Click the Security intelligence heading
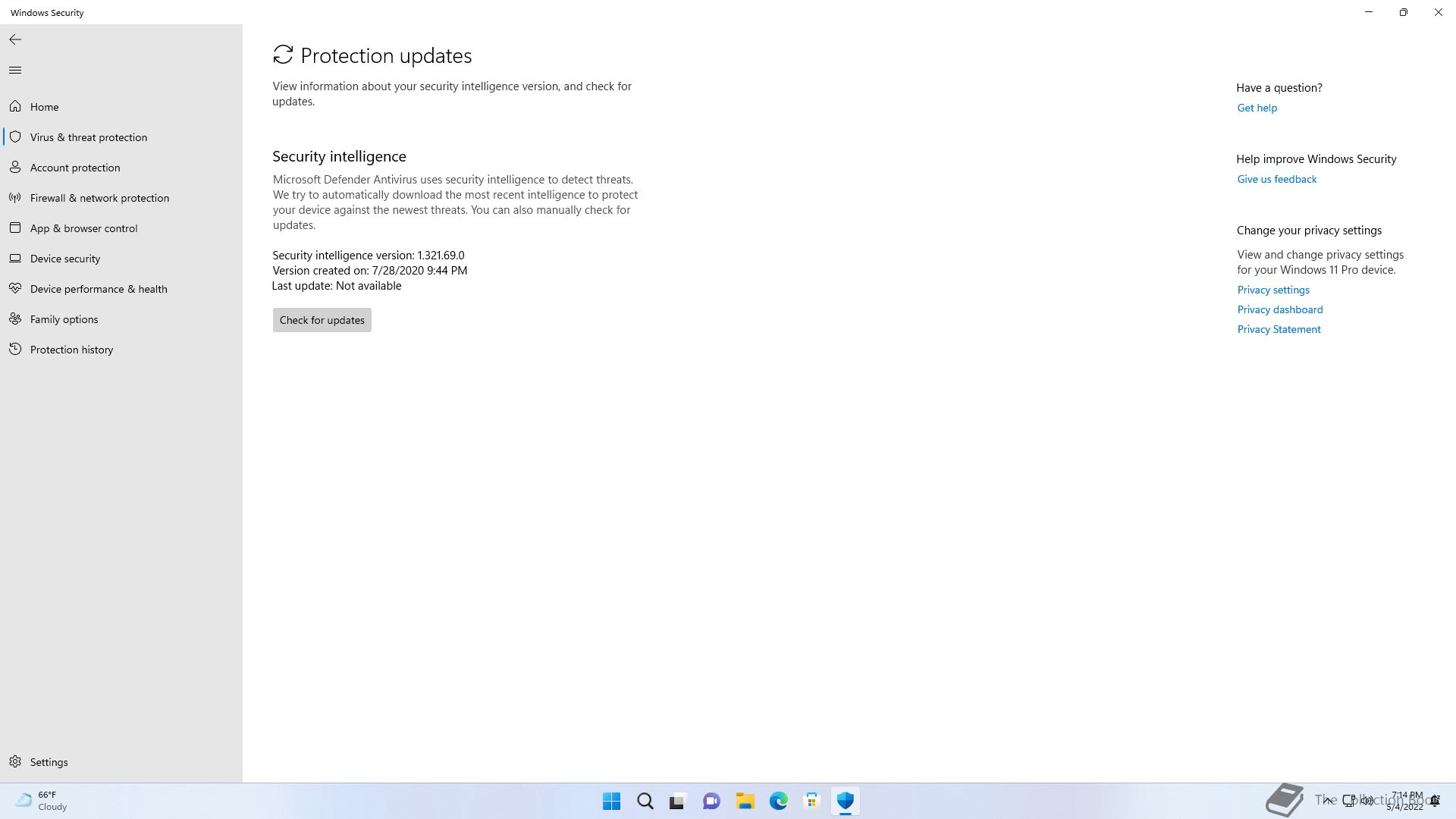This screenshot has height=819, width=1456. coord(339,156)
